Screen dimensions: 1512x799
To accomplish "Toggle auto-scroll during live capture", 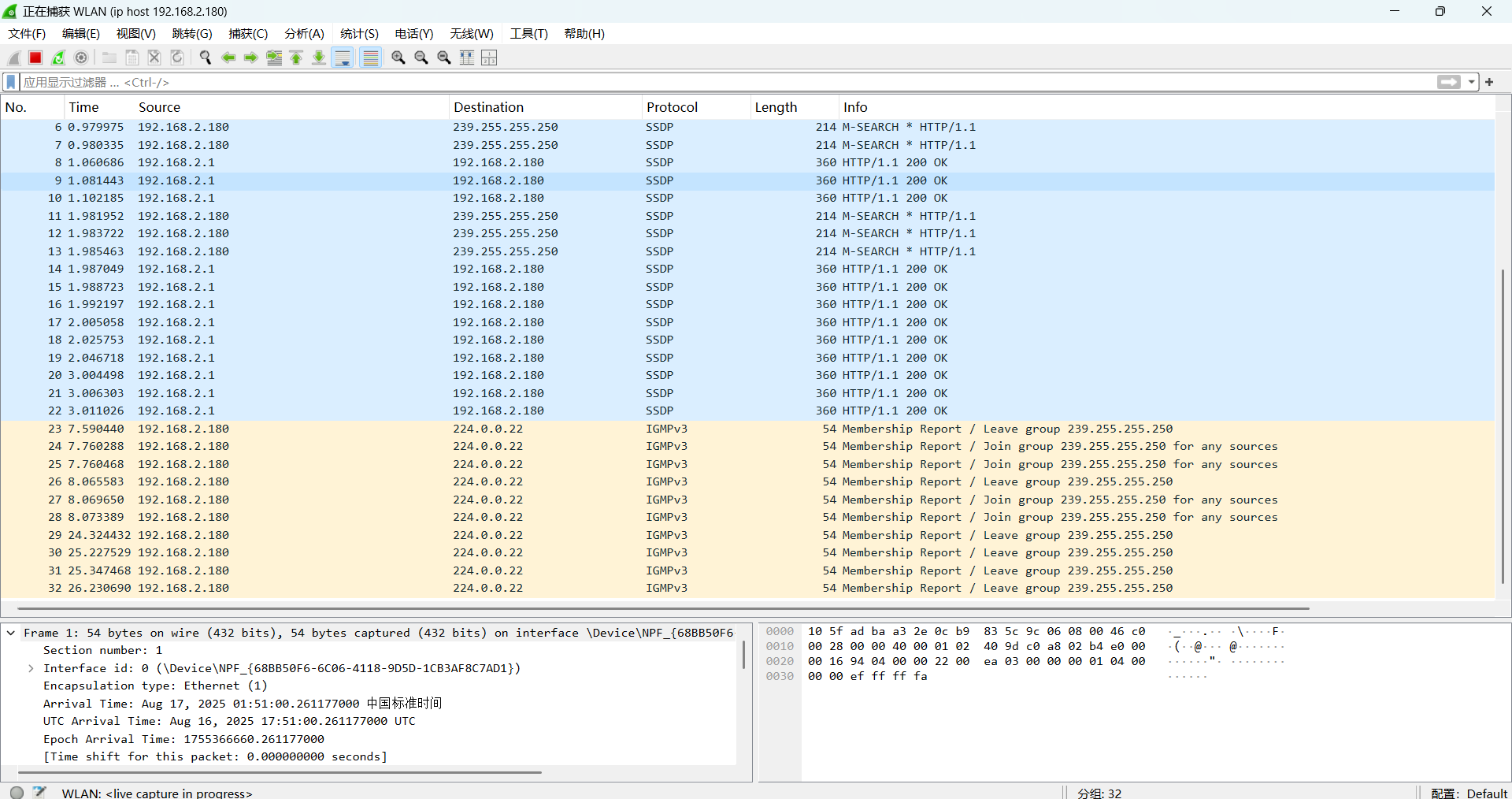I will tap(343, 58).
